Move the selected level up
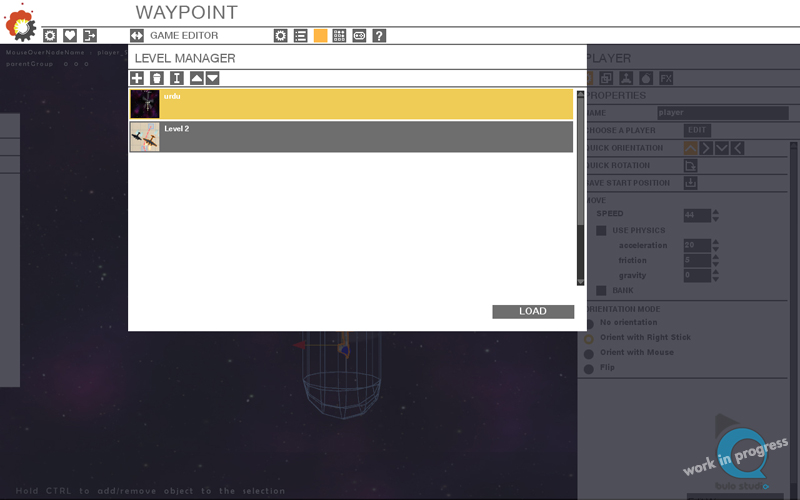Viewport: 800px width, 500px height. pos(196,78)
